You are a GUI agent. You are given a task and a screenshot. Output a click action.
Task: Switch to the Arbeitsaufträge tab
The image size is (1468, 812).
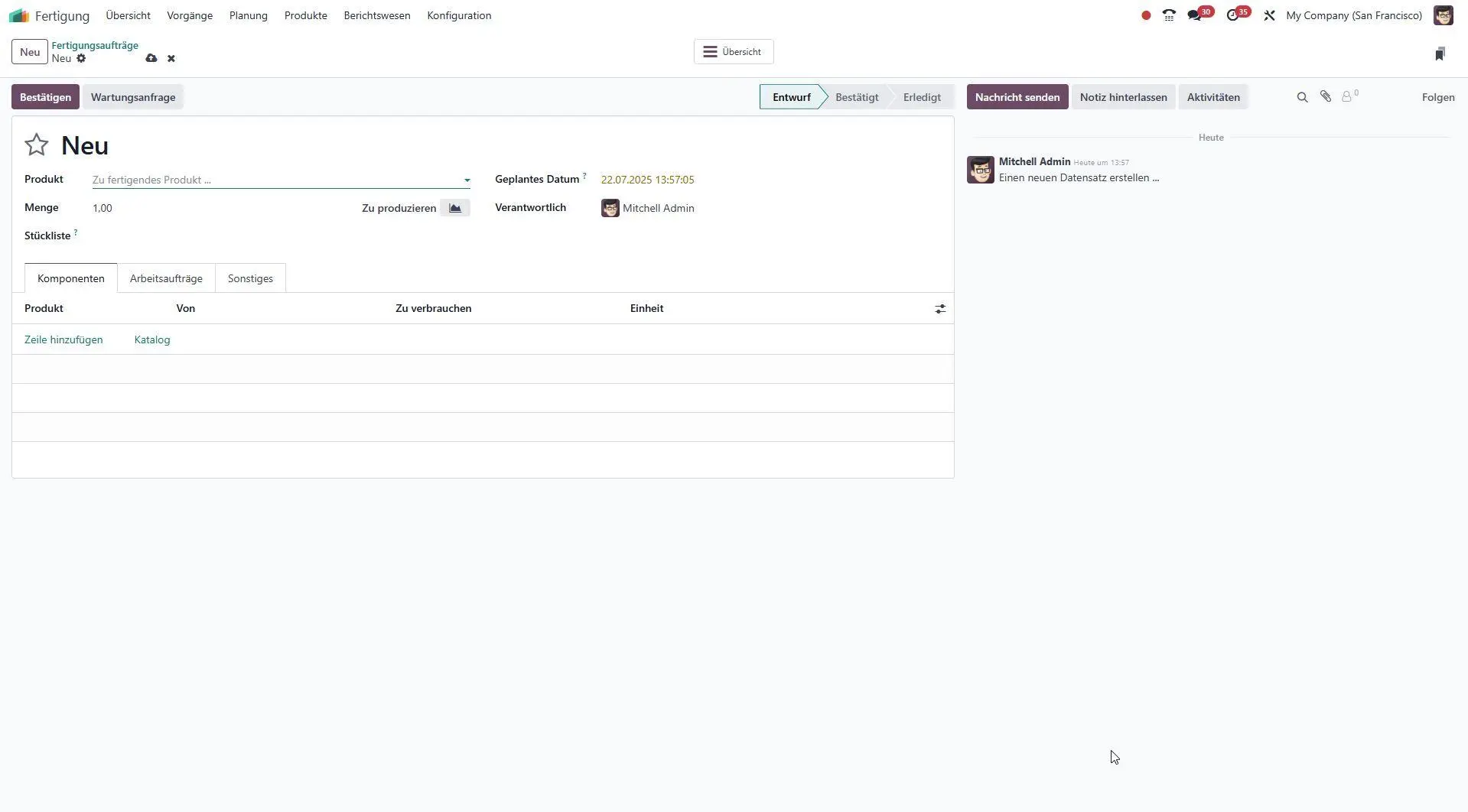[166, 278]
